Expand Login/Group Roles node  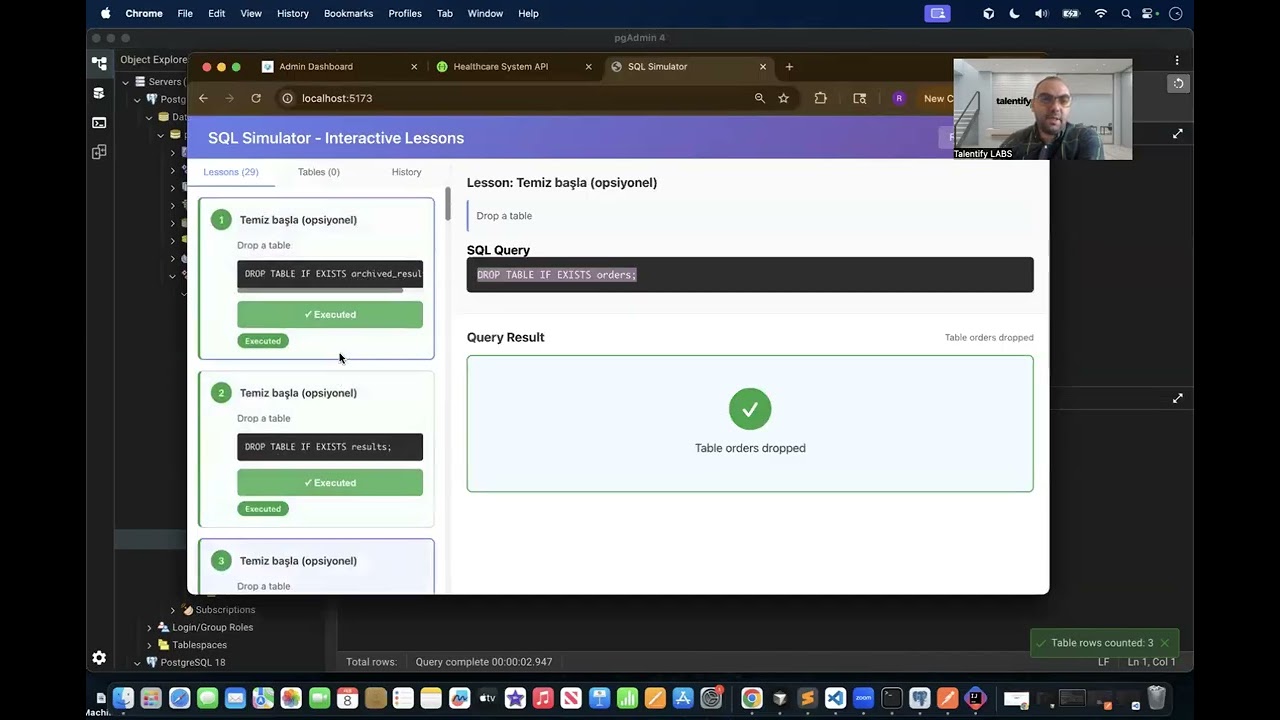pos(150,628)
